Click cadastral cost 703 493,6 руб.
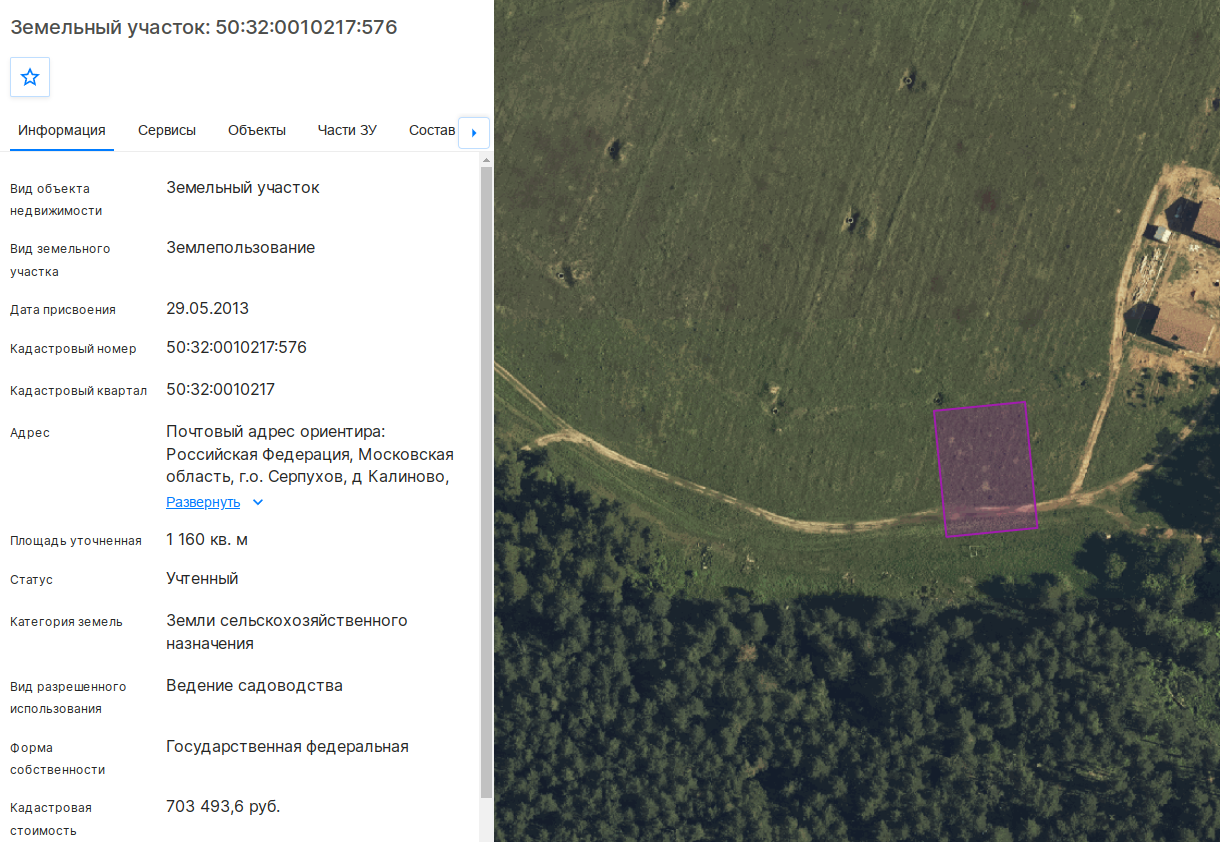The height and width of the screenshot is (842, 1220). pos(223,806)
